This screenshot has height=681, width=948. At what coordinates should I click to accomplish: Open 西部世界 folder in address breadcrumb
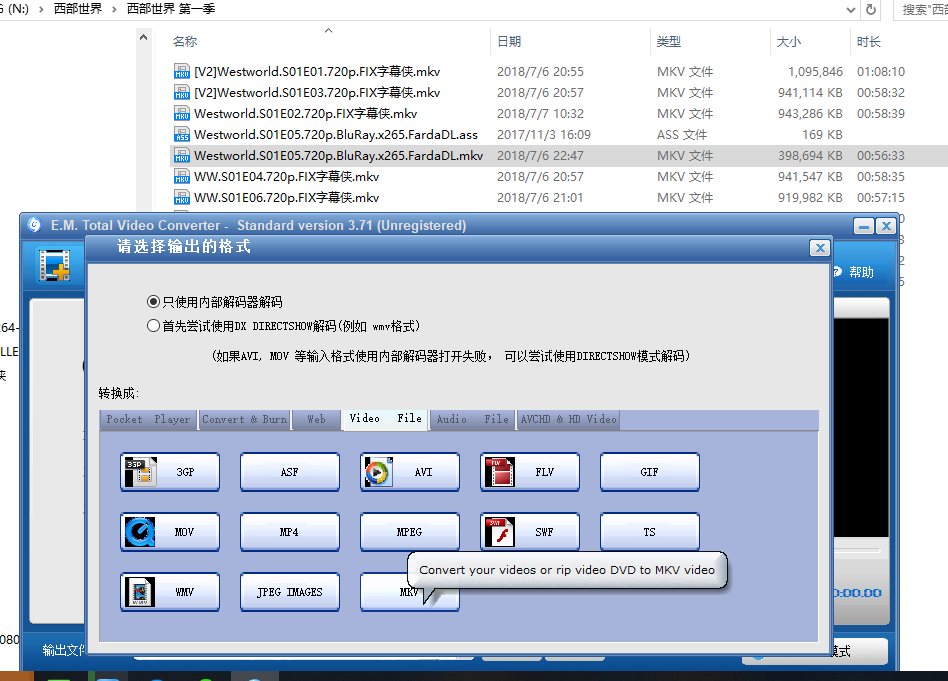coord(78,9)
